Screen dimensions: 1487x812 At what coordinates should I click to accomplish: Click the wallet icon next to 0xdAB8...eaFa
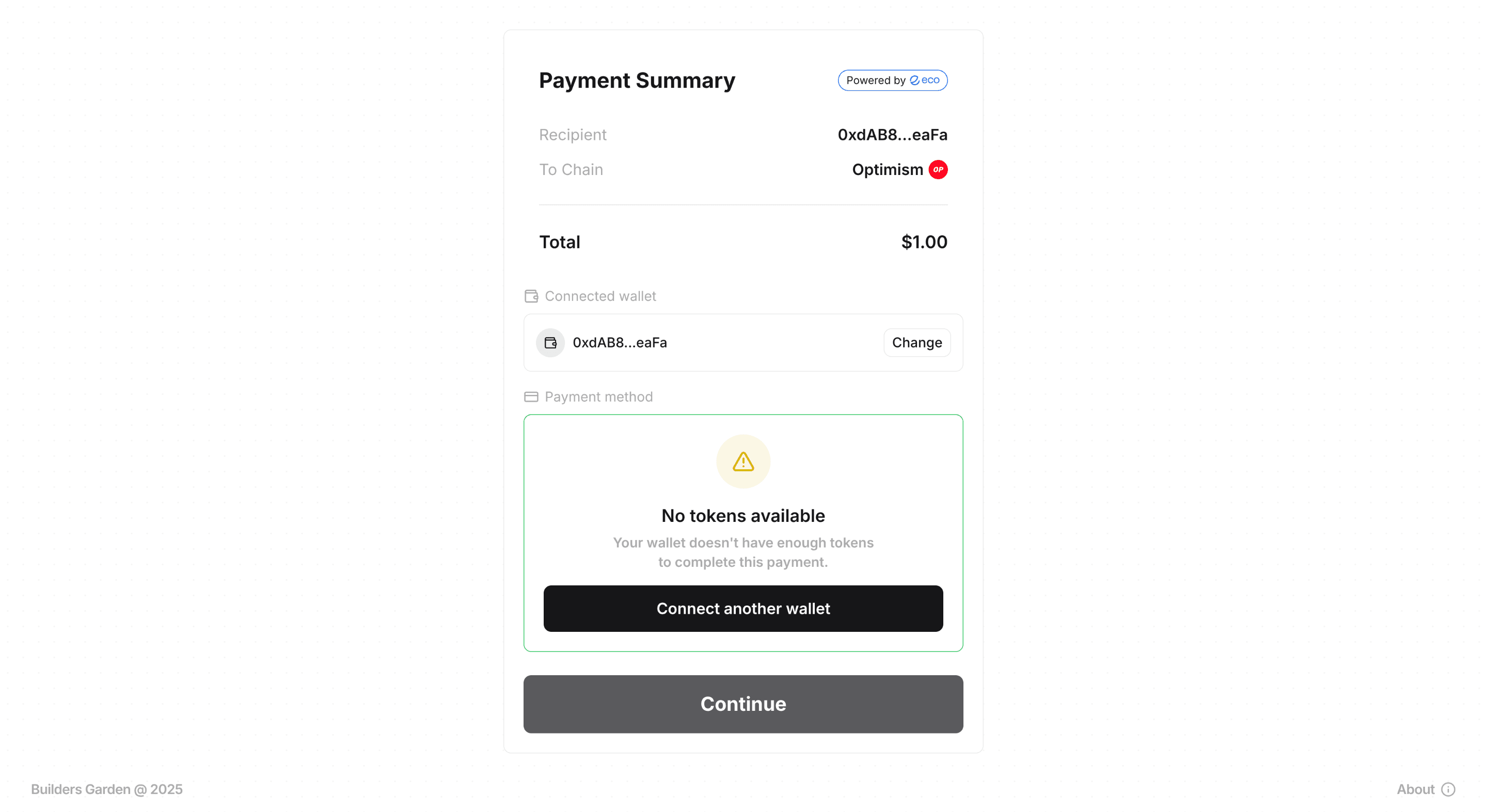click(x=550, y=342)
